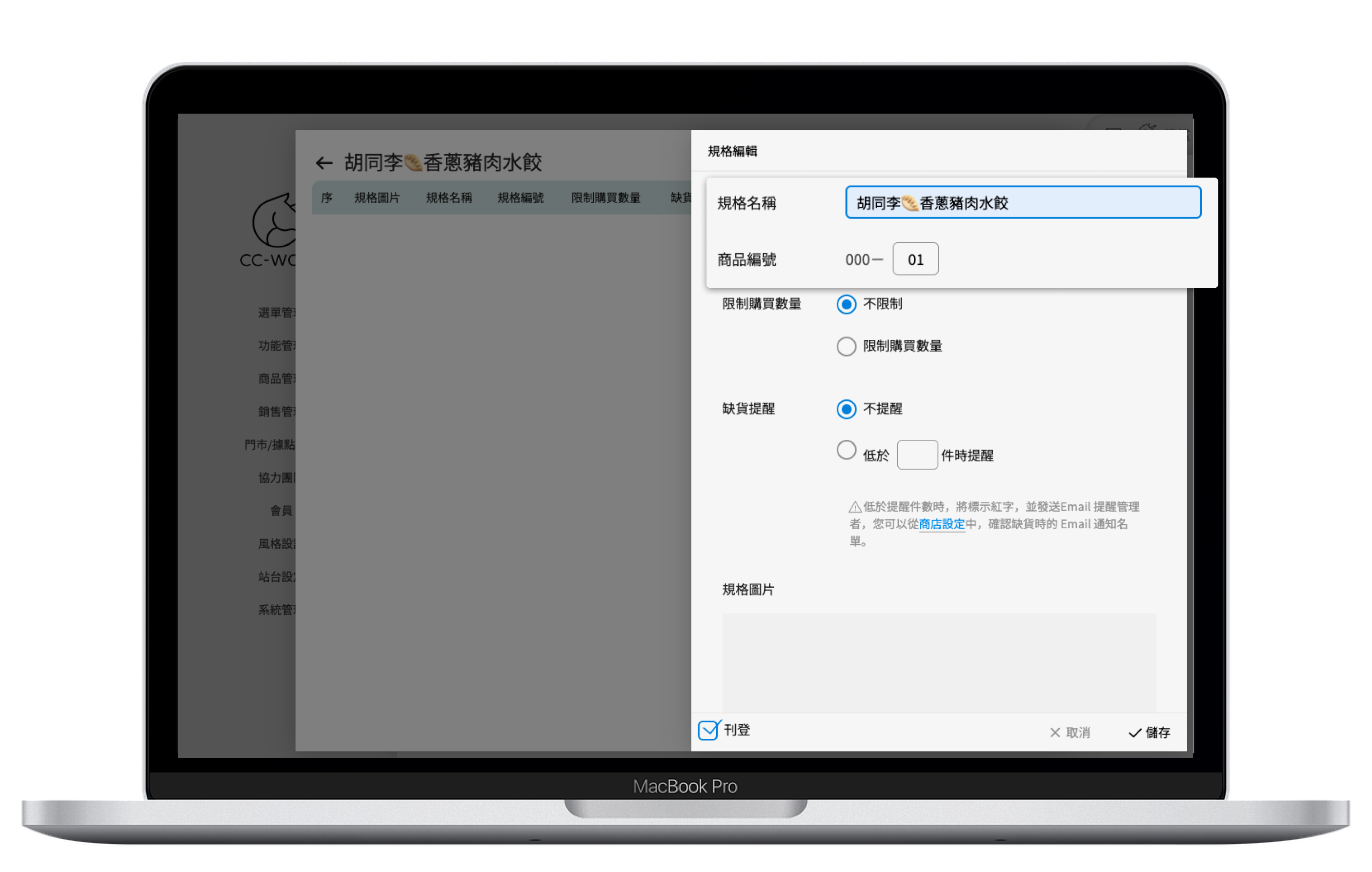Image resolution: width=1372 pixels, height=872 pixels.
Task: Click the 規格名稱 column header
Action: click(448, 198)
